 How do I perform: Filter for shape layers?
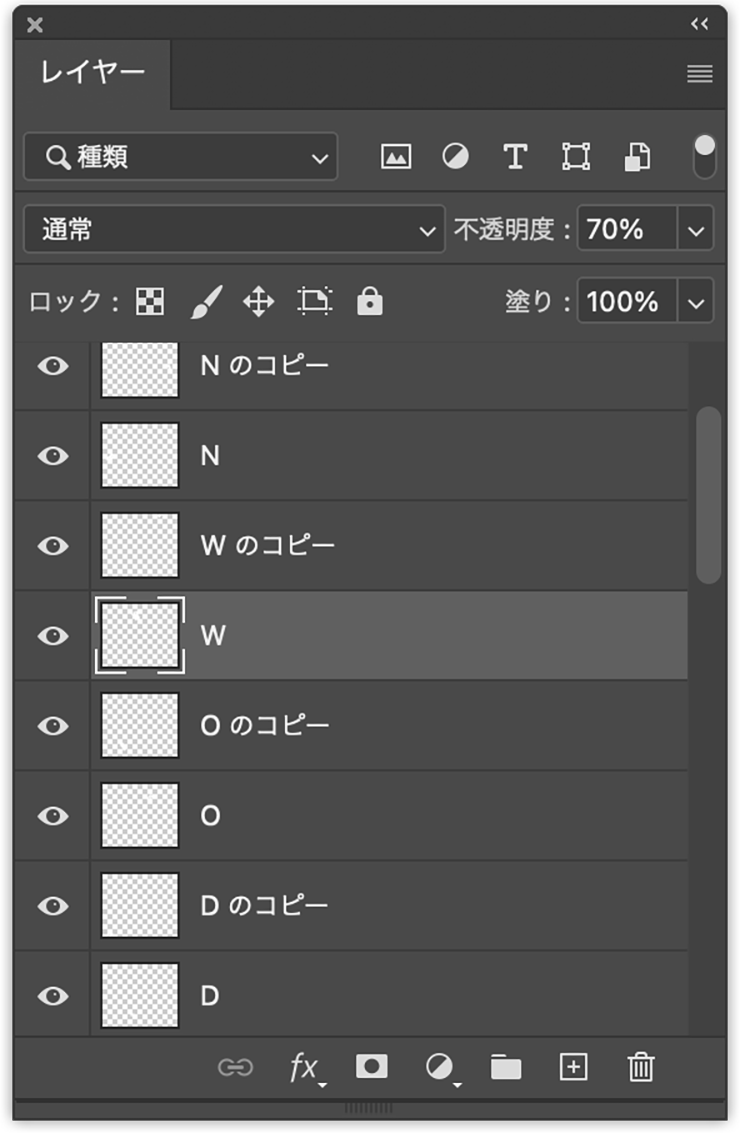tap(576, 156)
